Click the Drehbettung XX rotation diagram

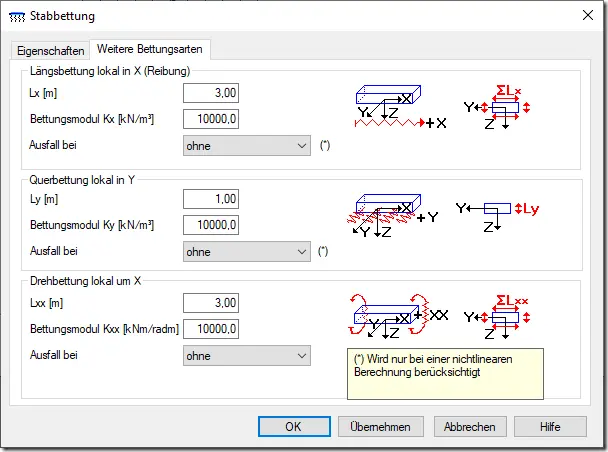(399, 316)
